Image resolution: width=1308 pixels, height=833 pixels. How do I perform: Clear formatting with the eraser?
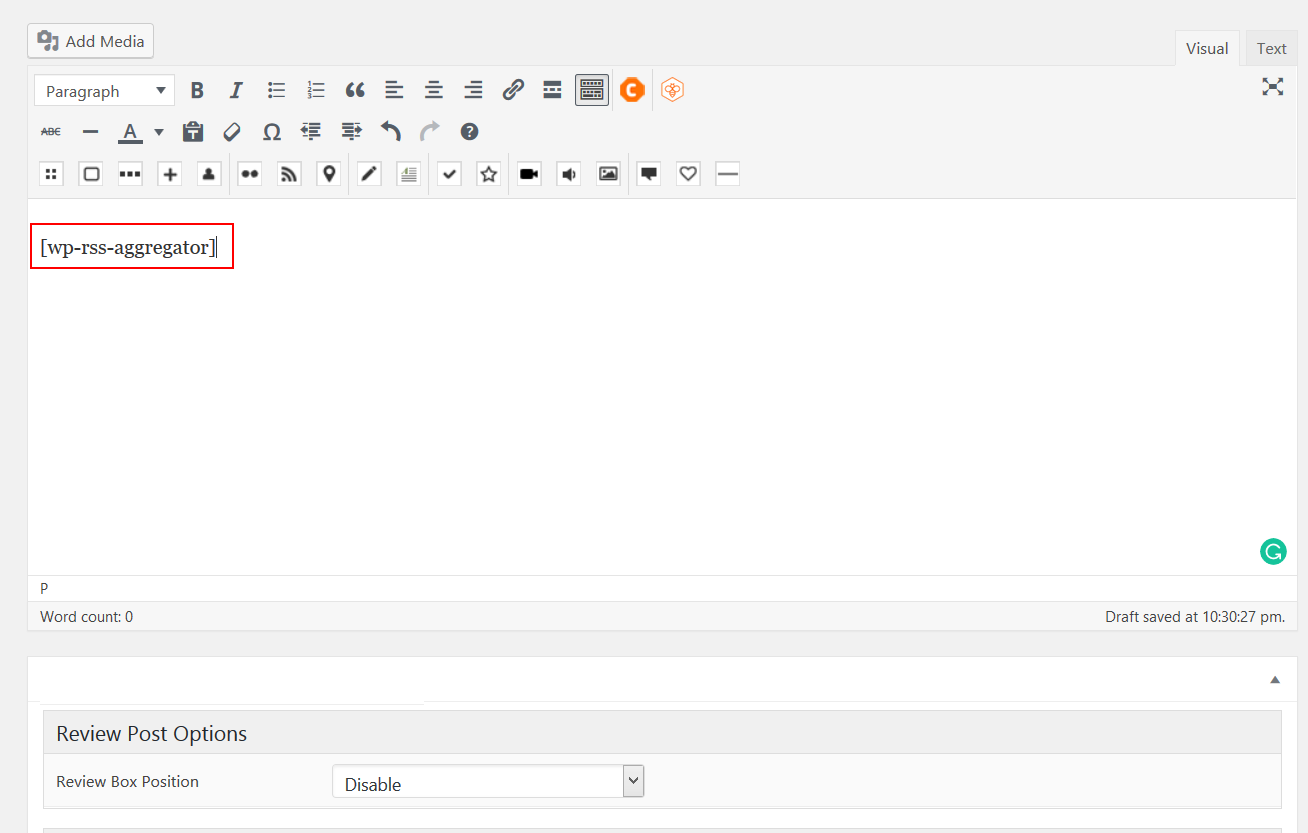pyautogui.click(x=232, y=132)
